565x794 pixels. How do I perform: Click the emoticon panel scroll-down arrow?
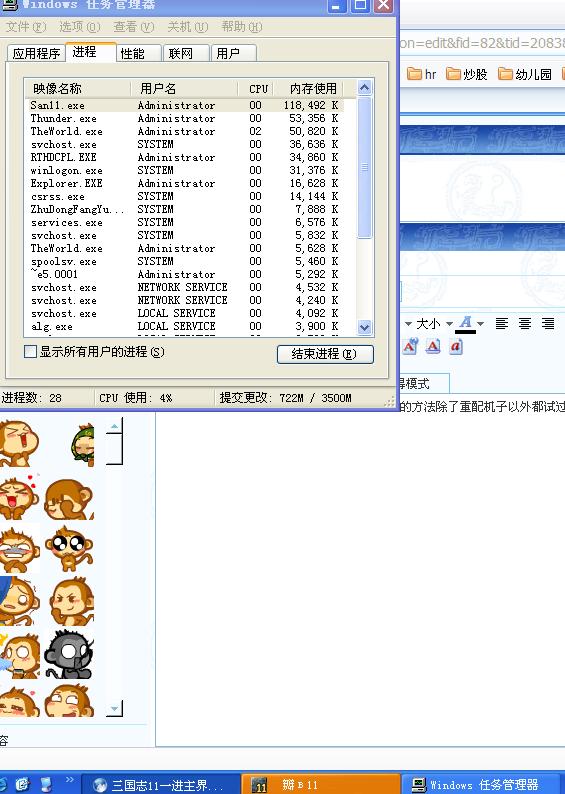[x=114, y=708]
